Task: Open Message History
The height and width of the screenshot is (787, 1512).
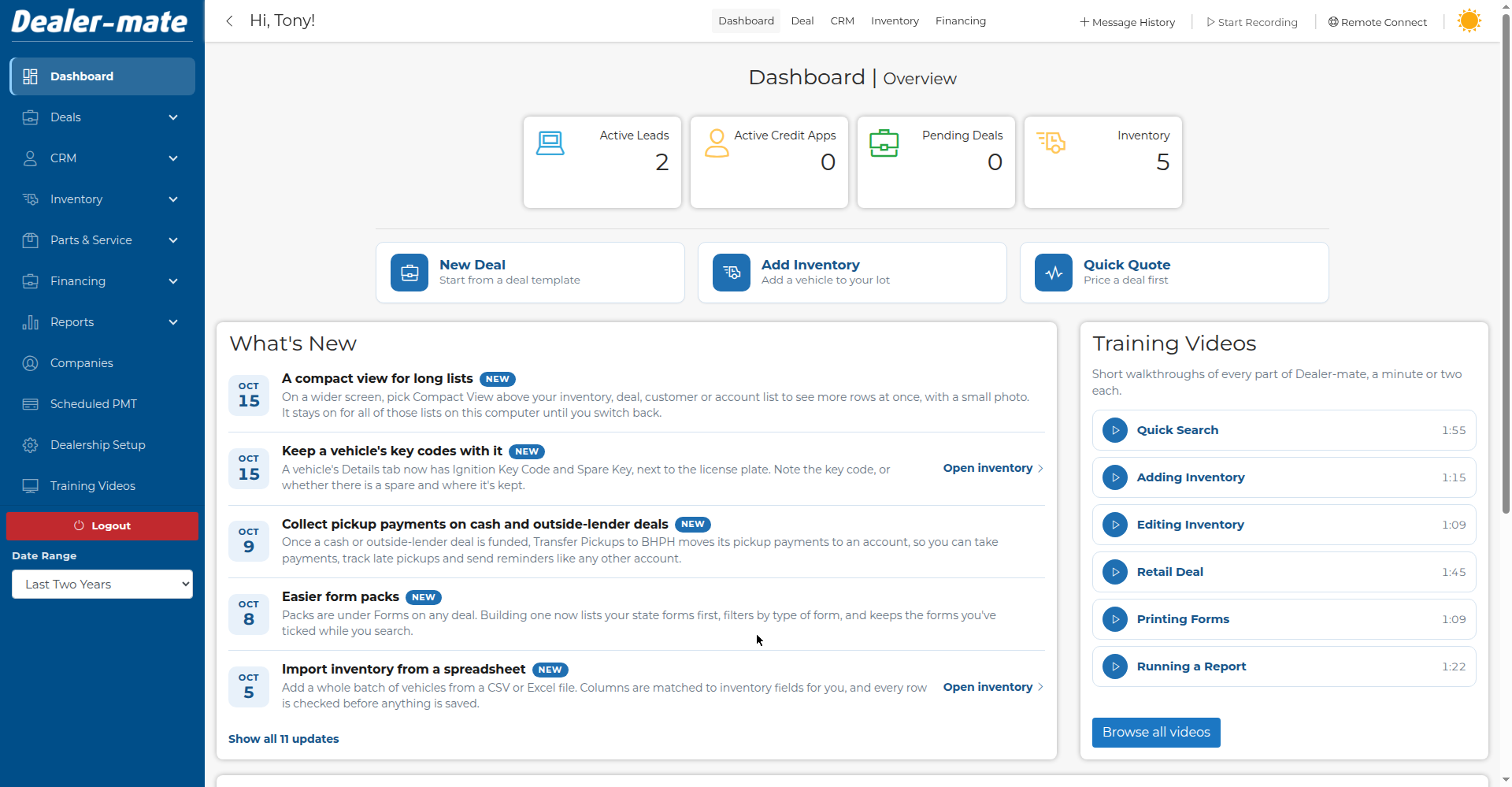Action: (x=1127, y=22)
